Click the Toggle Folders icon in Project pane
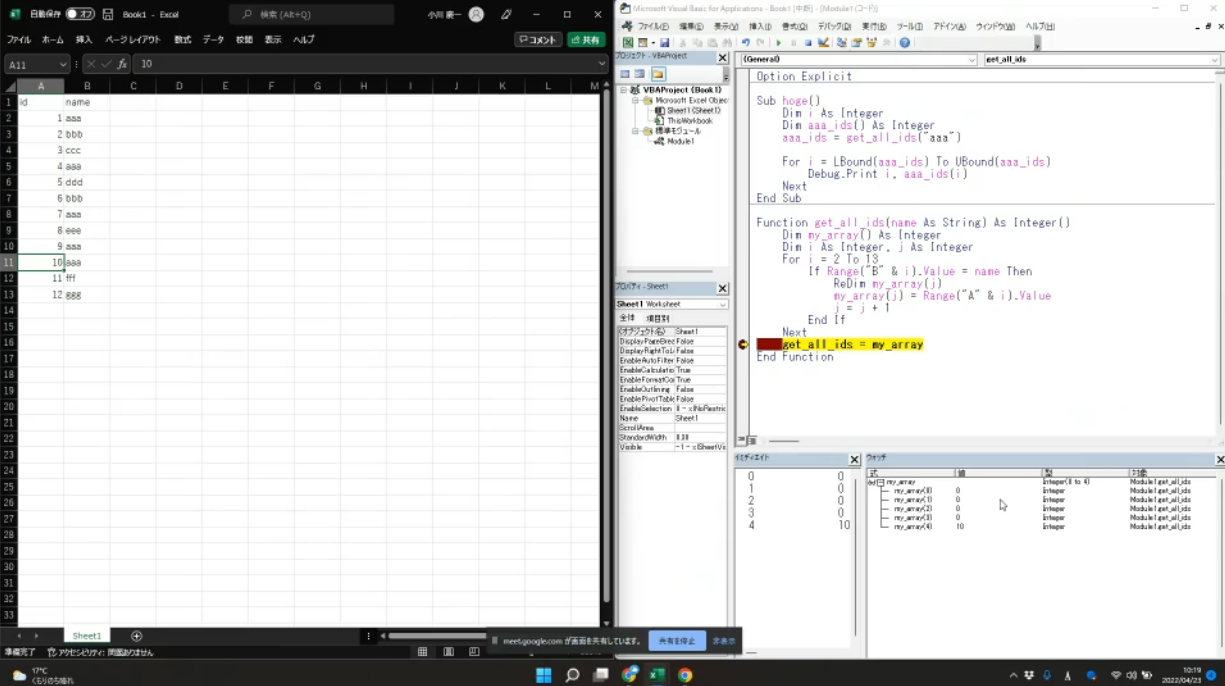Image resolution: width=1225 pixels, height=686 pixels. tap(658, 74)
